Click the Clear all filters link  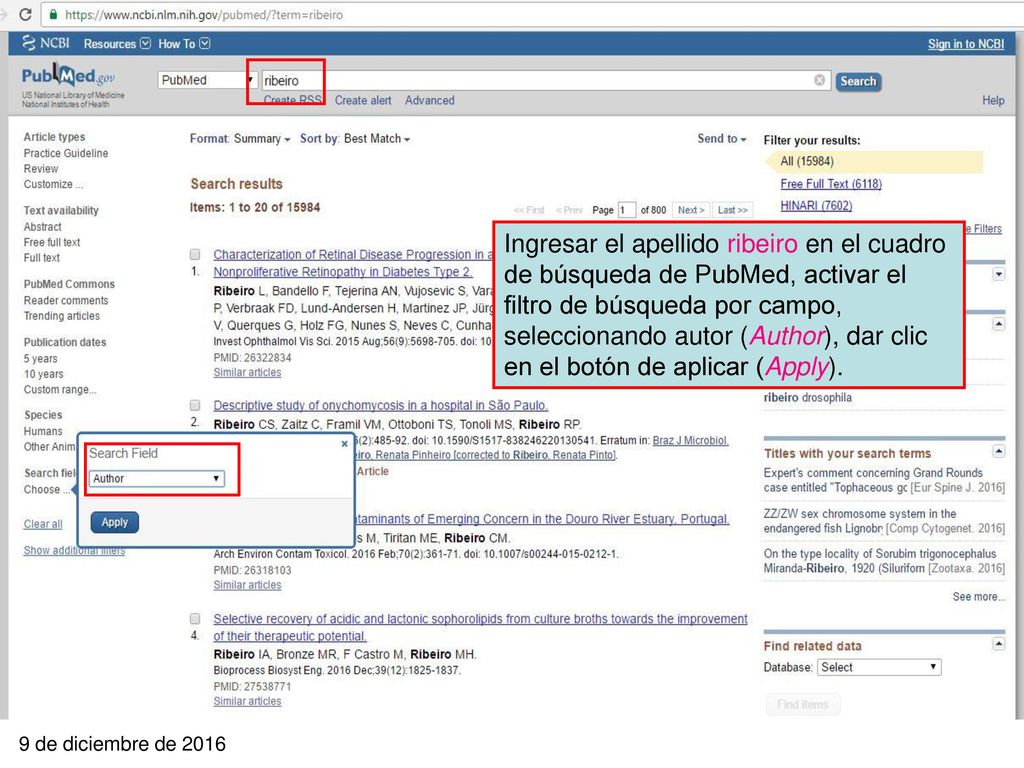point(42,524)
